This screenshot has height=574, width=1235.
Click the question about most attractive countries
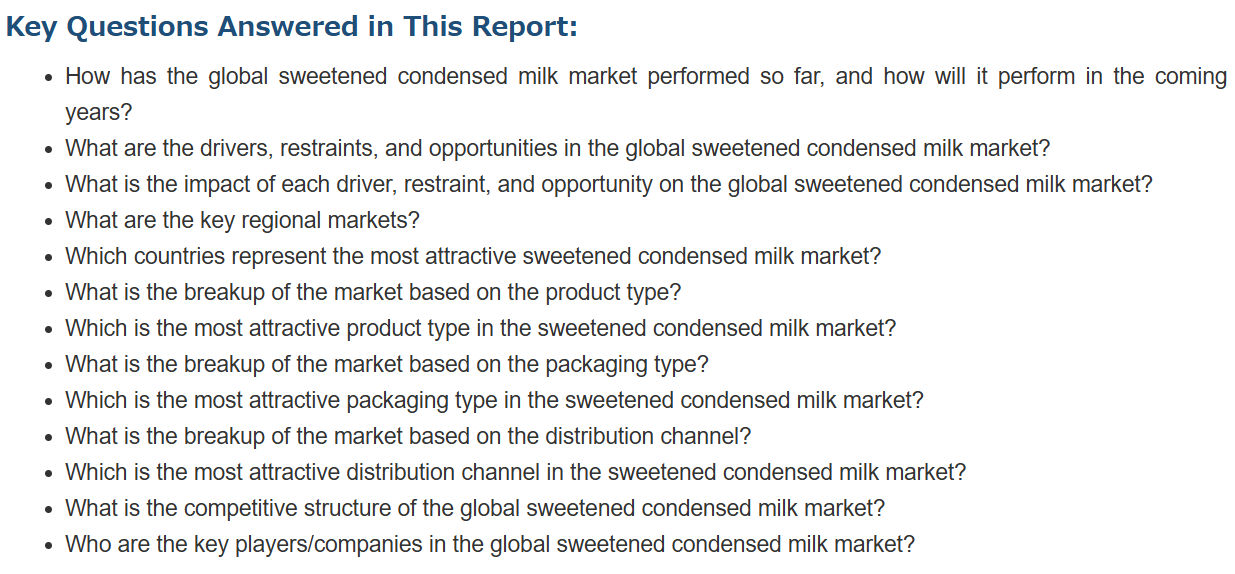tap(473, 256)
